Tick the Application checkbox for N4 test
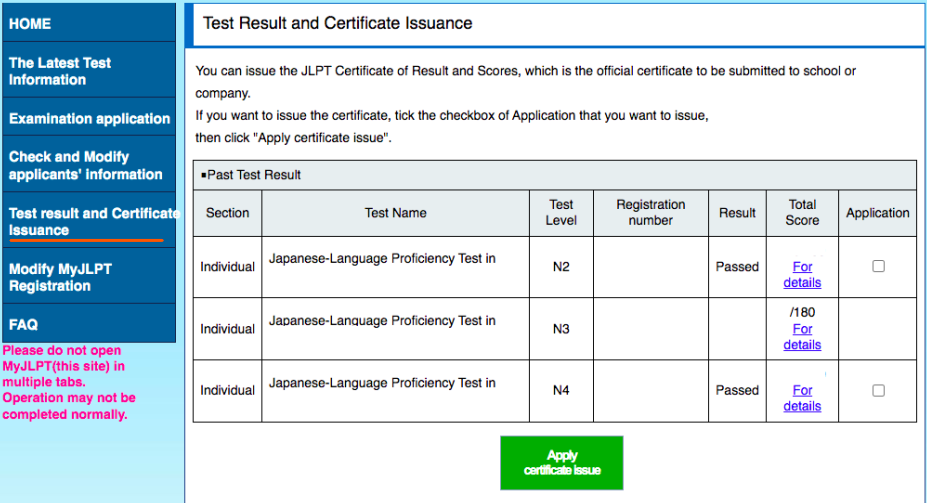The height and width of the screenshot is (503, 927). coord(878,391)
